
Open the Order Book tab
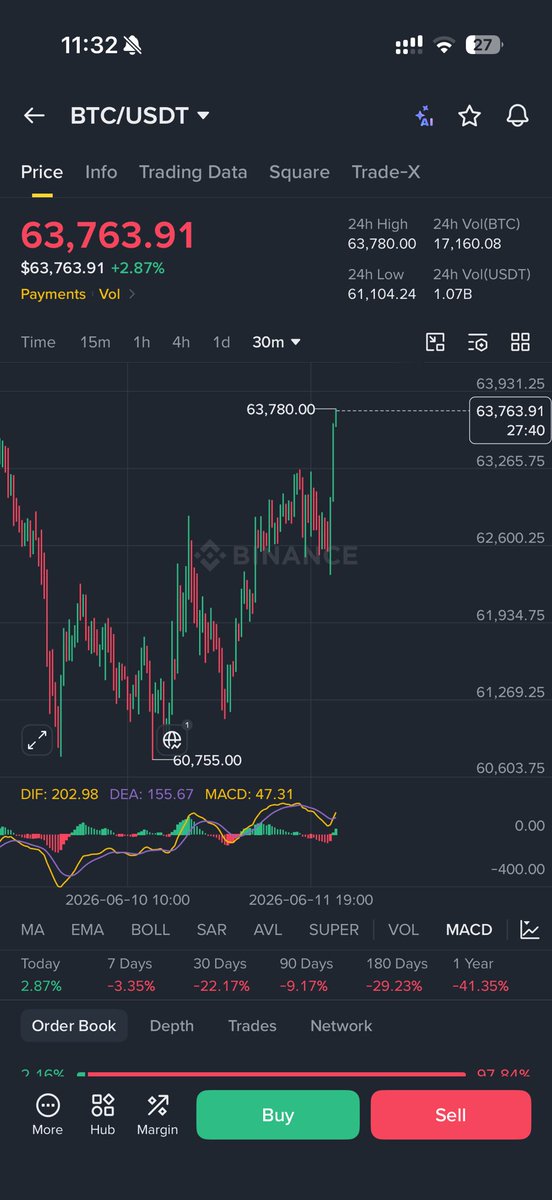coord(74,1026)
